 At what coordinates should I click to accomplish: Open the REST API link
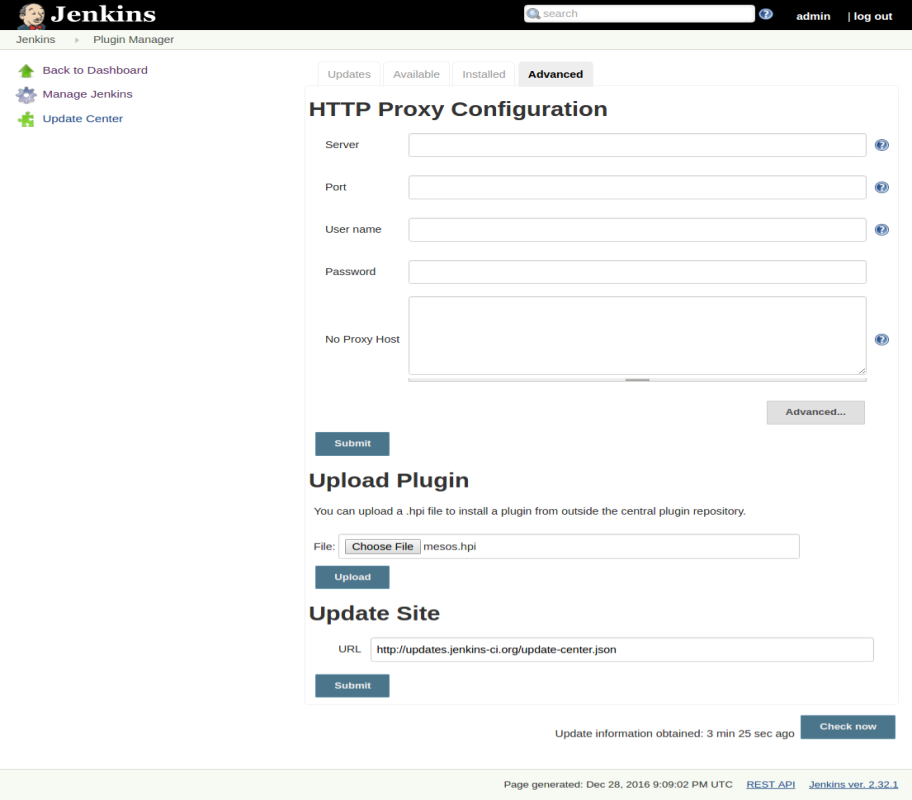(x=771, y=785)
